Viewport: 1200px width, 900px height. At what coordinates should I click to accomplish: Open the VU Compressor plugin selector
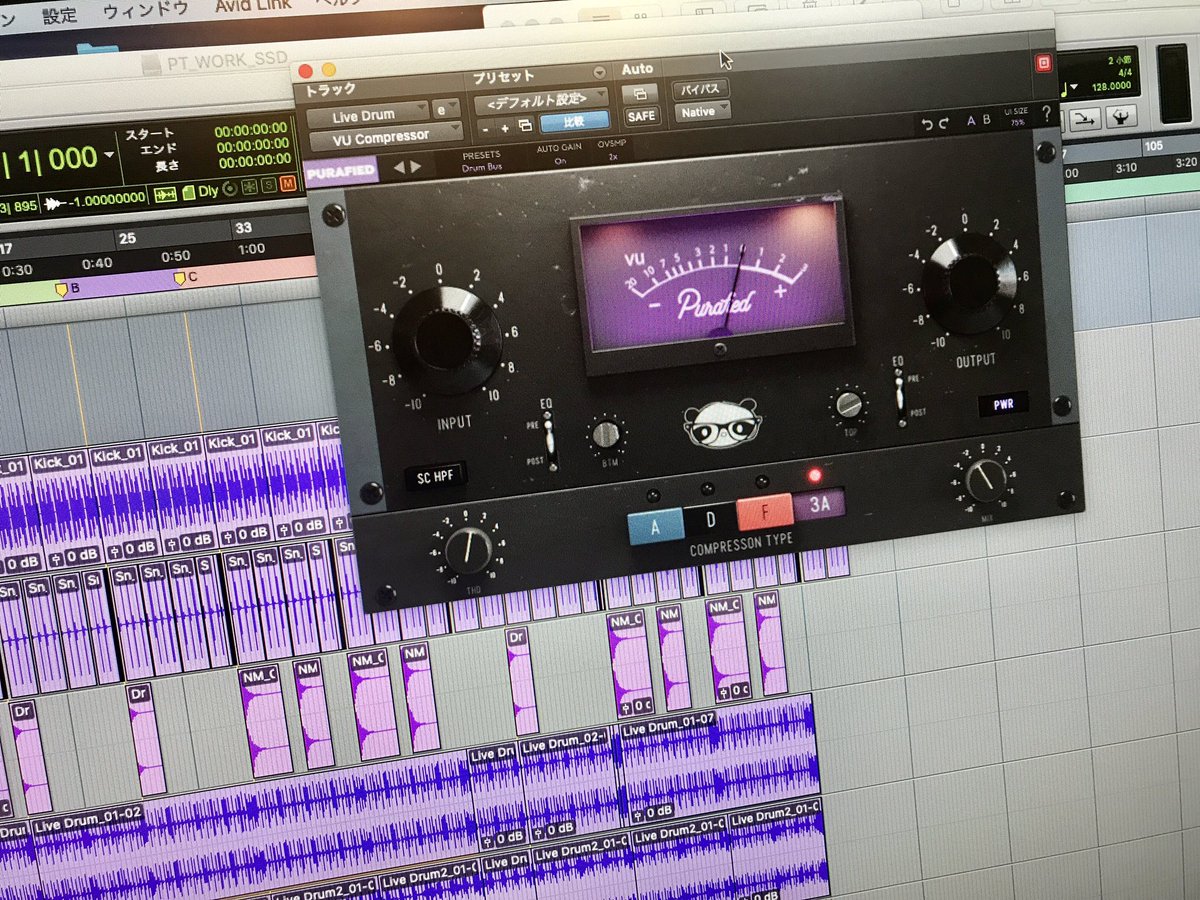pyautogui.click(x=384, y=136)
